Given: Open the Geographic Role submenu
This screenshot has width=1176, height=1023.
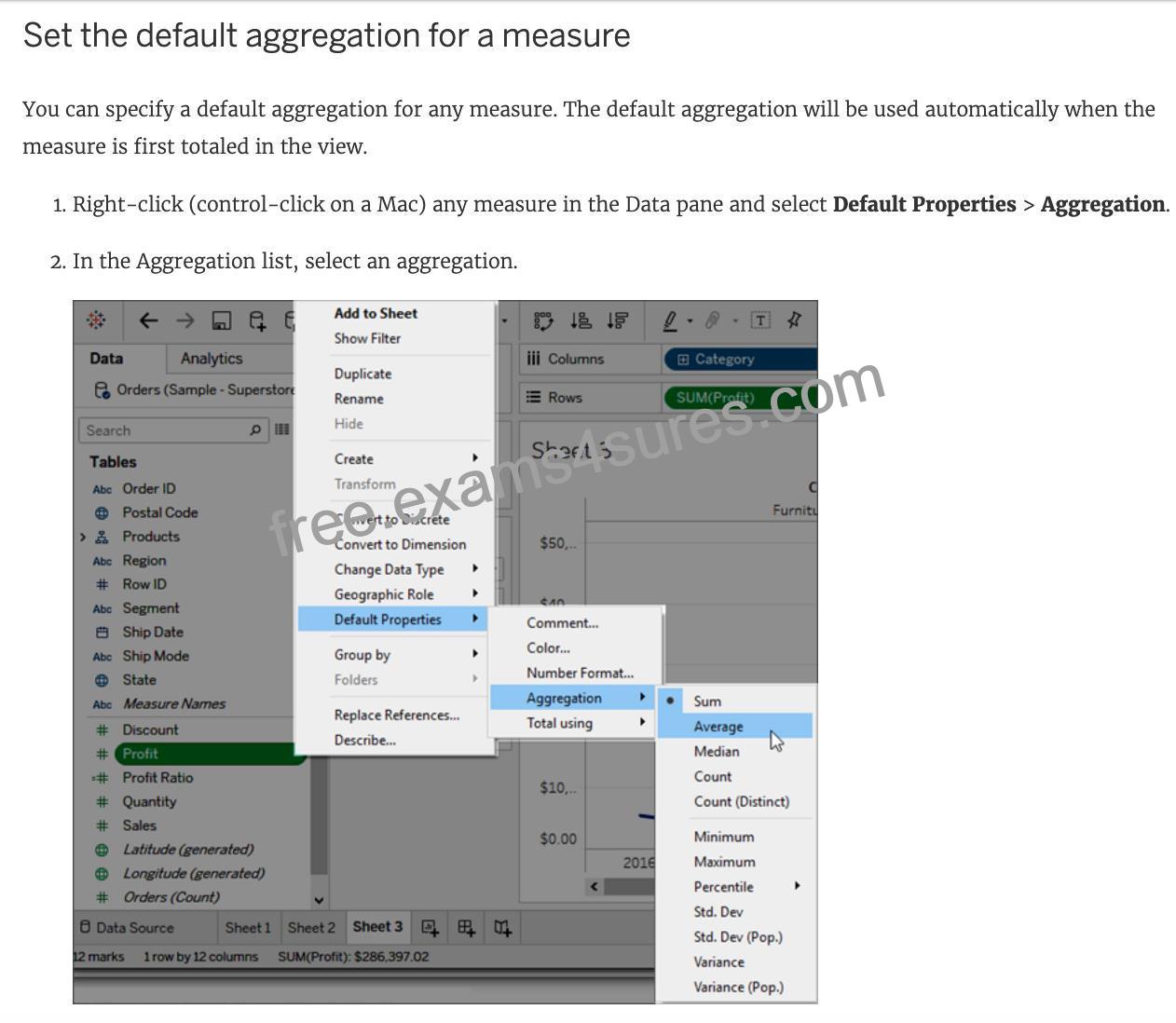Looking at the screenshot, I should point(392,594).
